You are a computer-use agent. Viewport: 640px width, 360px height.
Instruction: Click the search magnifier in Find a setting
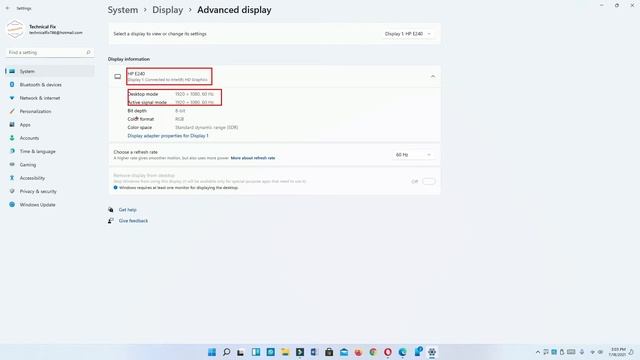(x=88, y=52)
